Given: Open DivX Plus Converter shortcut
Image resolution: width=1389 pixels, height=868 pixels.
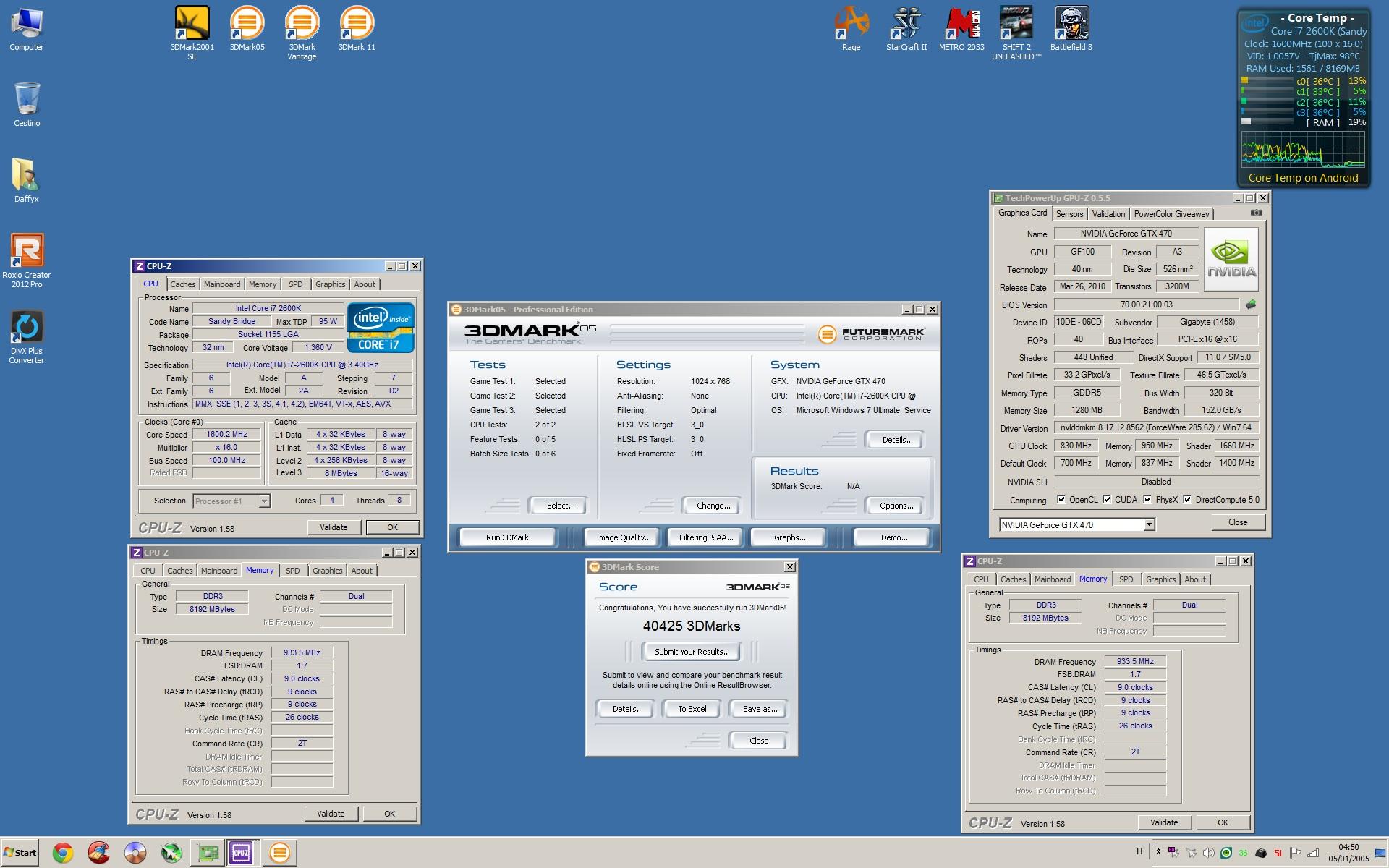Looking at the screenshot, I should coord(27,338).
